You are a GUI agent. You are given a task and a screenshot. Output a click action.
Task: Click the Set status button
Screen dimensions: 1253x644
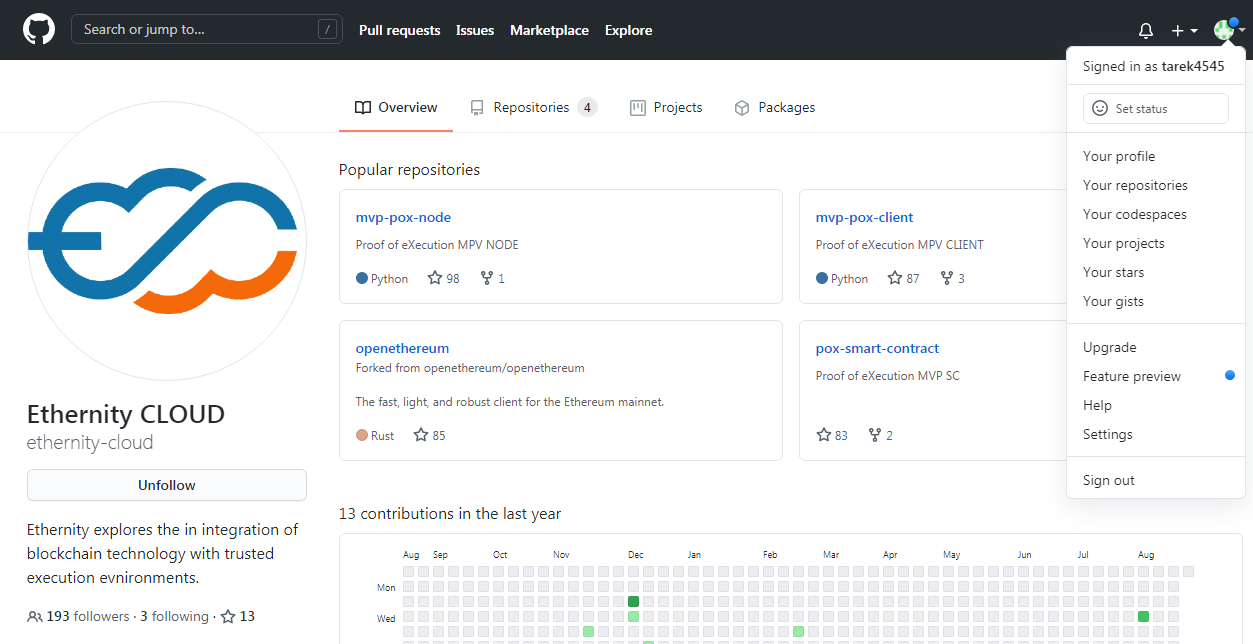pyautogui.click(x=1155, y=108)
